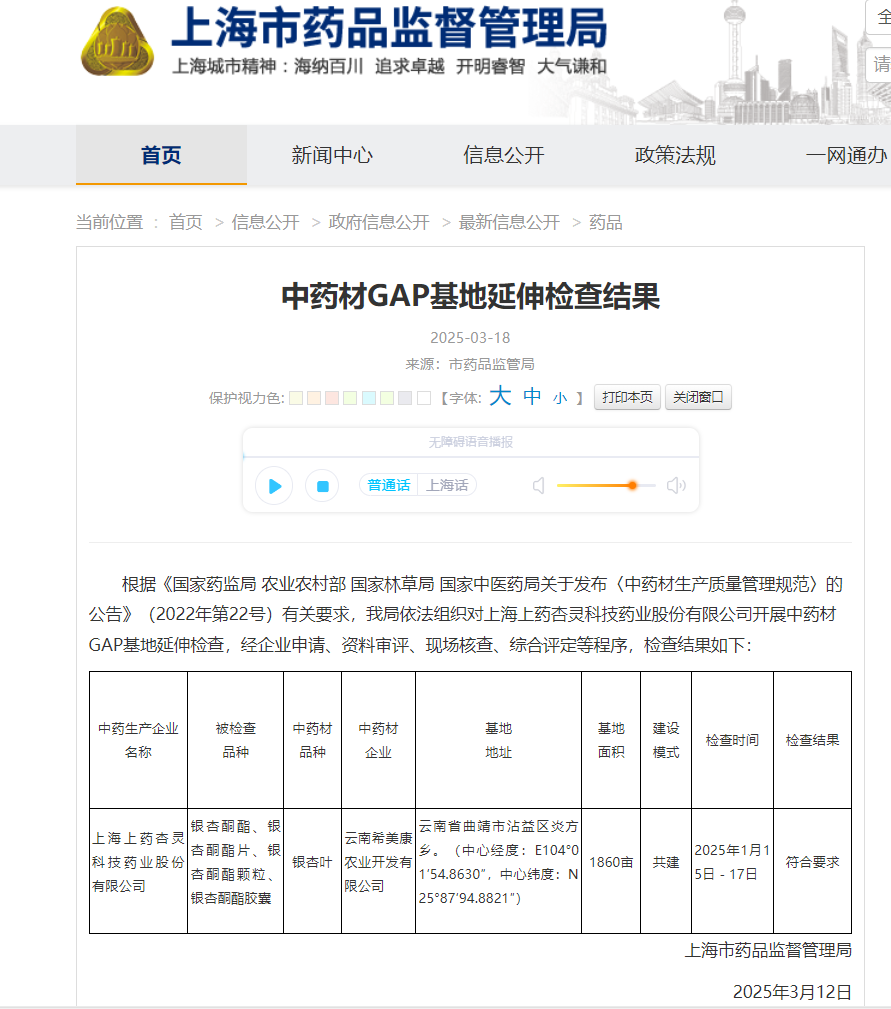Open the 新闻中心 nav tab
The width and height of the screenshot is (891, 1009).
point(332,155)
